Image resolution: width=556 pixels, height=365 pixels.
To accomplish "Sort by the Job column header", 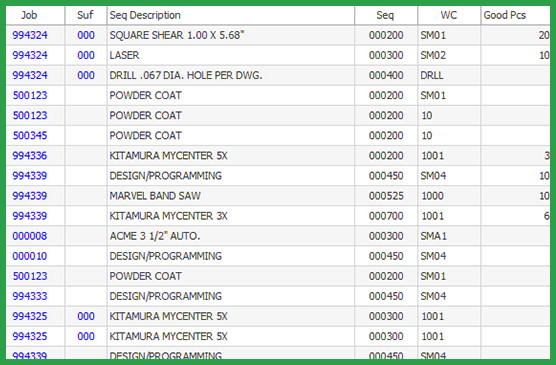I will coord(35,15).
